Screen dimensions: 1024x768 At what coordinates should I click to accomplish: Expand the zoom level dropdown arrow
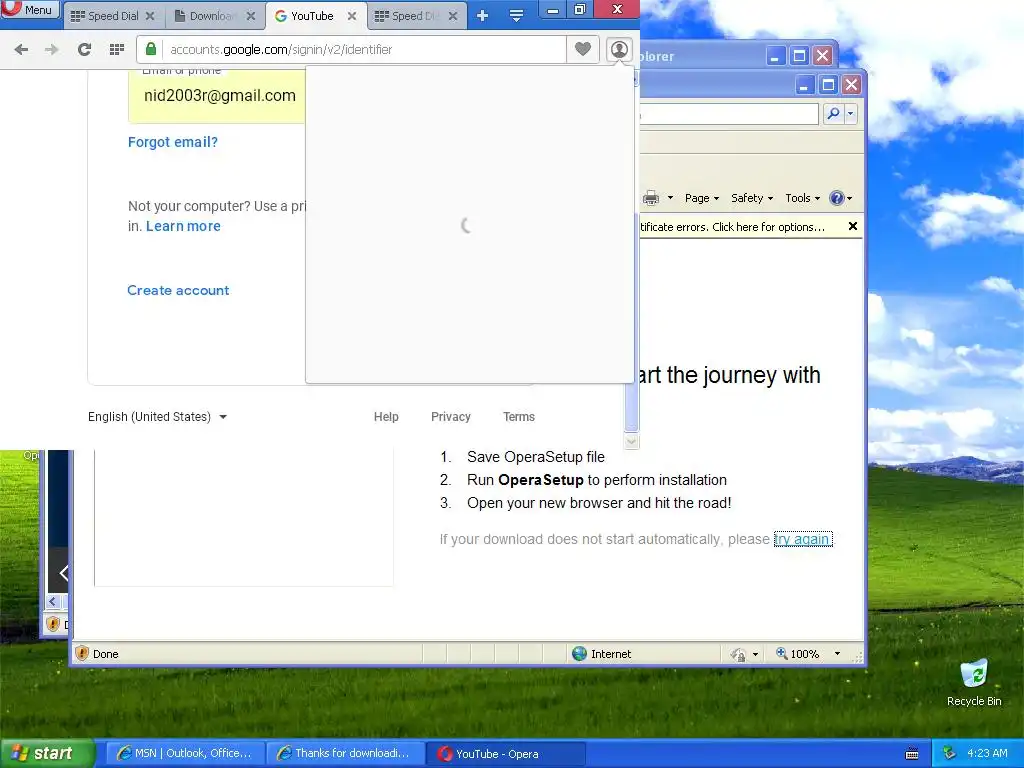pyautogui.click(x=837, y=654)
